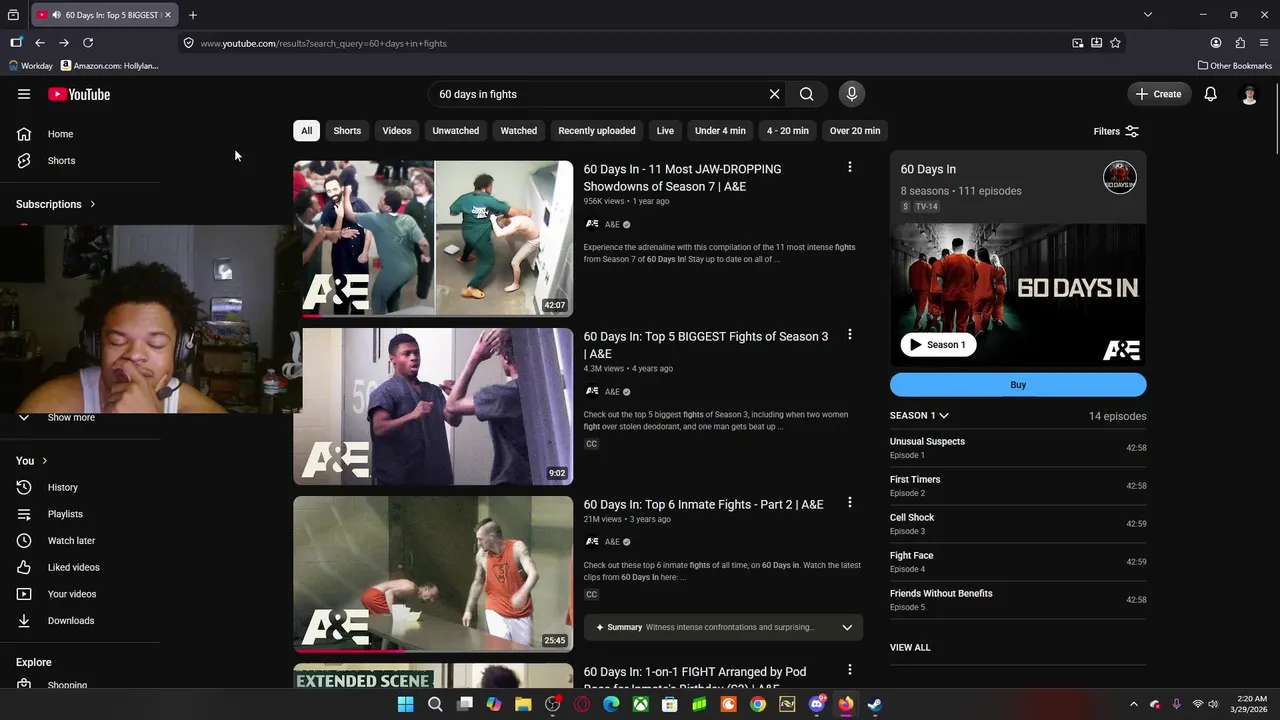The image size is (1280, 720).
Task: Open options menu for JAW-DROPPING Showdowns video
Action: coord(850,168)
